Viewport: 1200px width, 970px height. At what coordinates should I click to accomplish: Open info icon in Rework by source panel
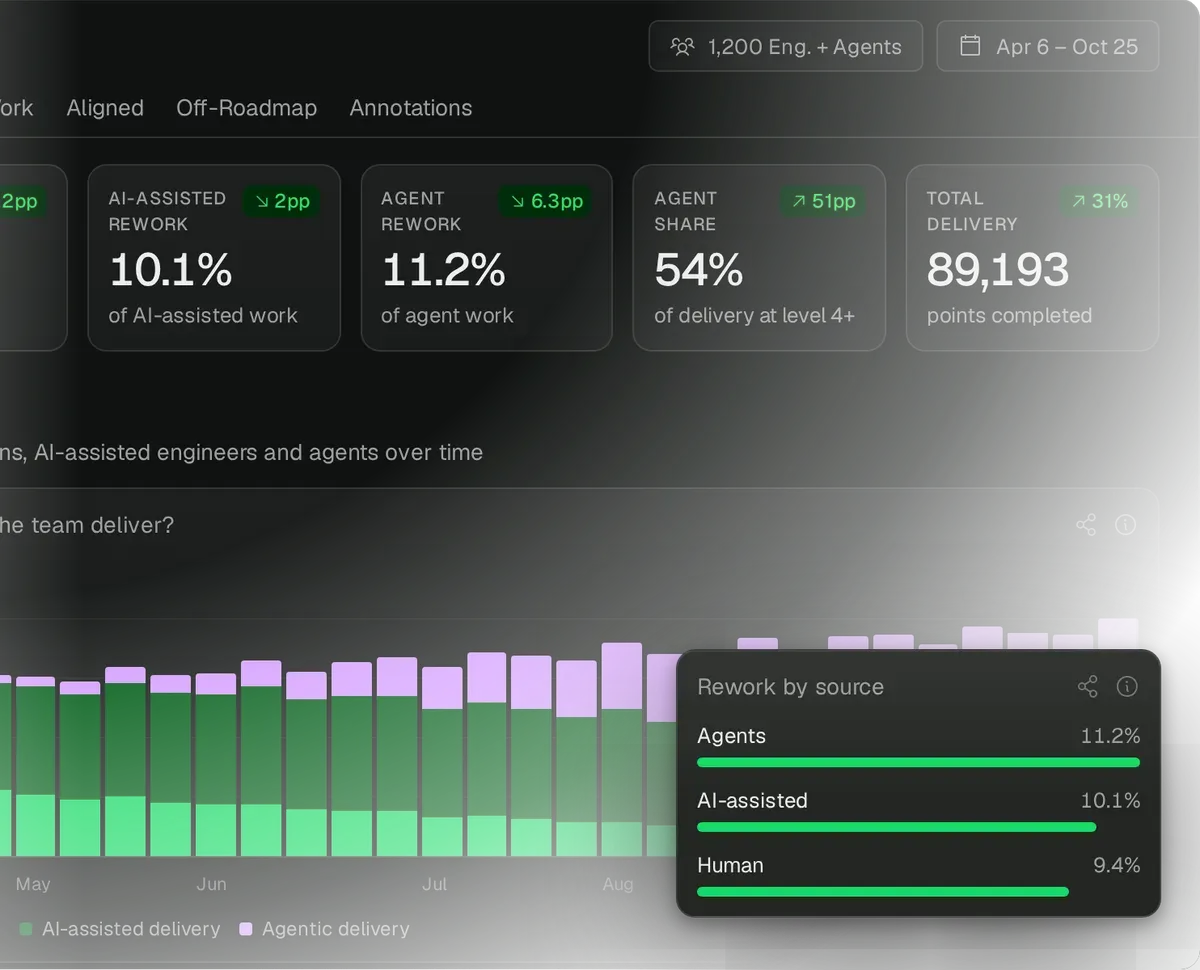(1127, 687)
